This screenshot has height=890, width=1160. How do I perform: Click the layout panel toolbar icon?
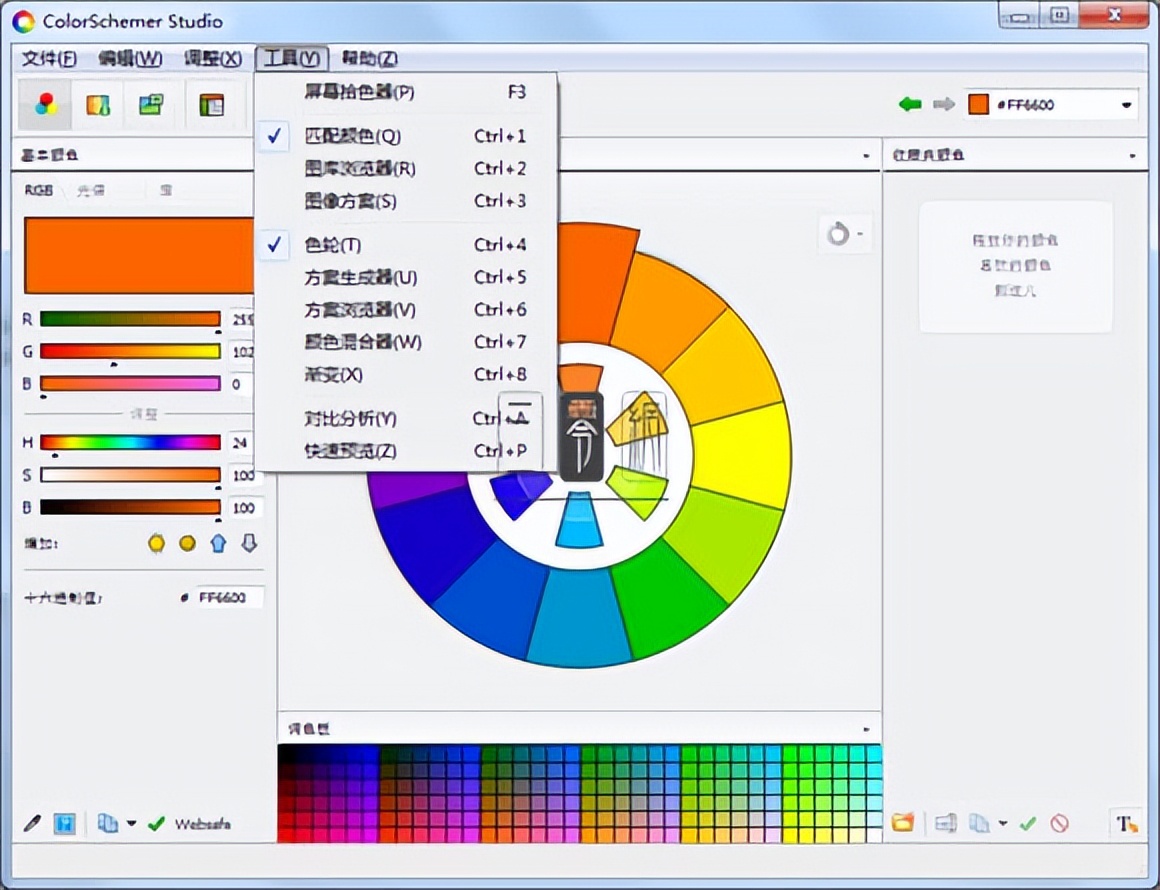(213, 104)
